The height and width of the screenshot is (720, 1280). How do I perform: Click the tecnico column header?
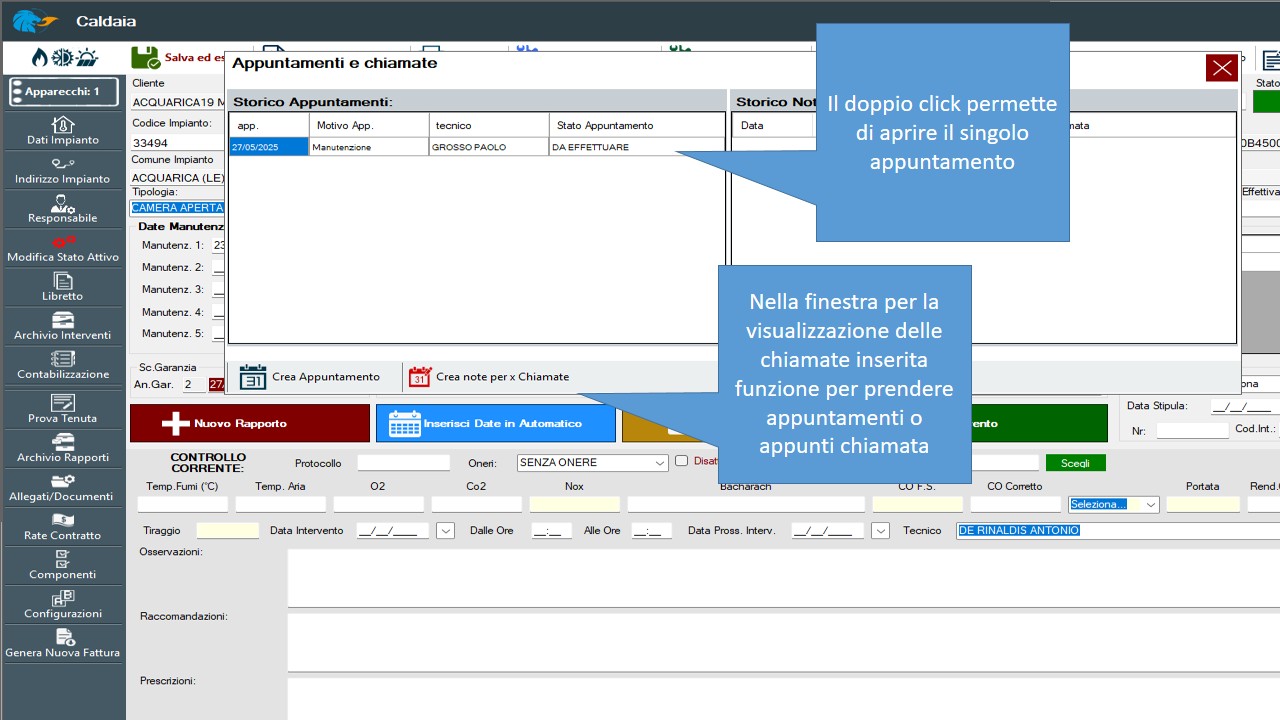coord(489,125)
